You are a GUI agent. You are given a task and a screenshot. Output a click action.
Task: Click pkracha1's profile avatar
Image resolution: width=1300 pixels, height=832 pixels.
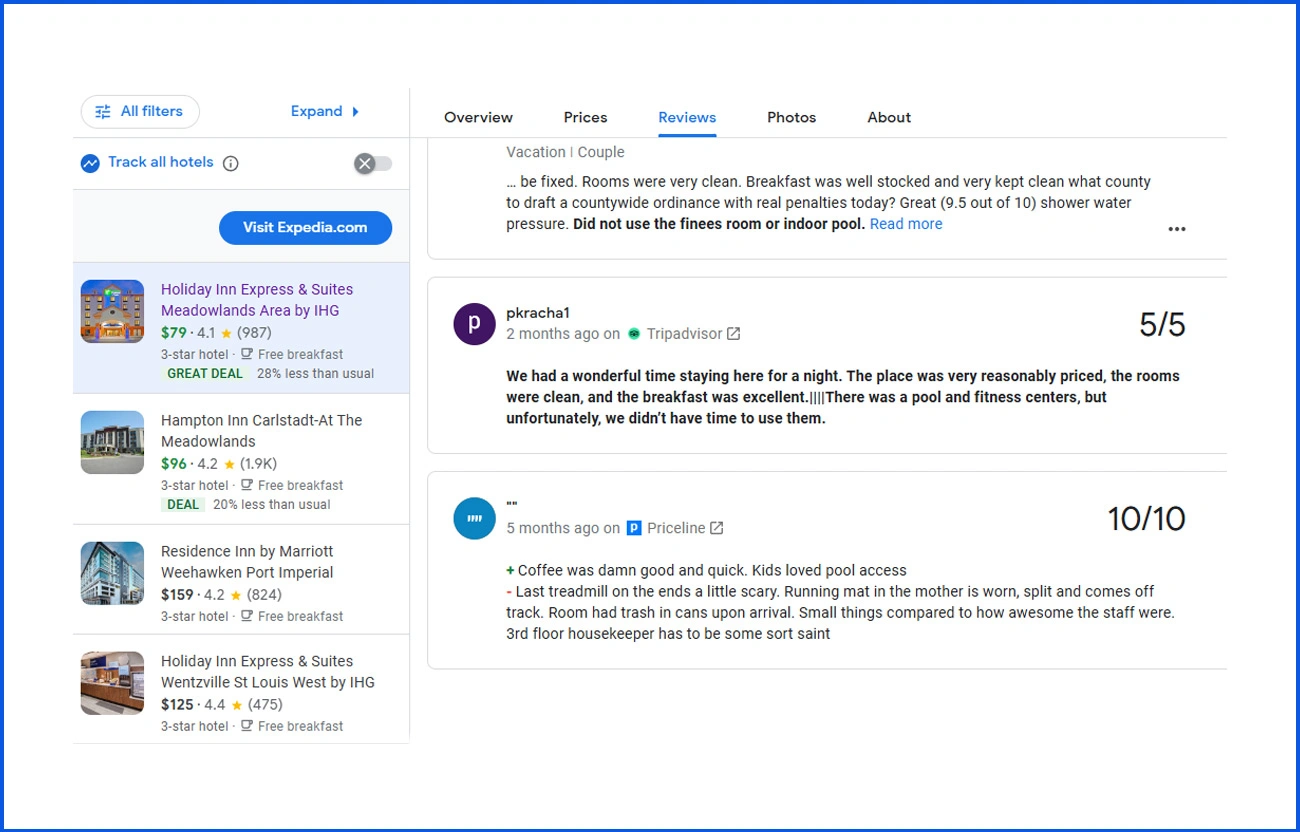point(473,324)
